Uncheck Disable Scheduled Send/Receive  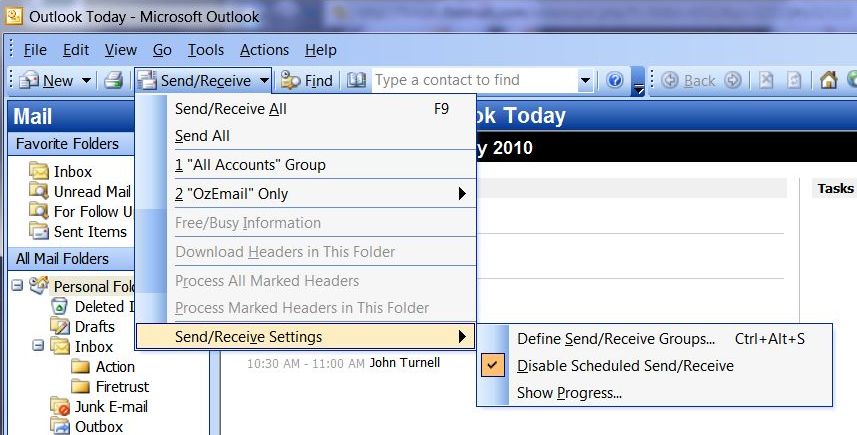tap(655, 366)
